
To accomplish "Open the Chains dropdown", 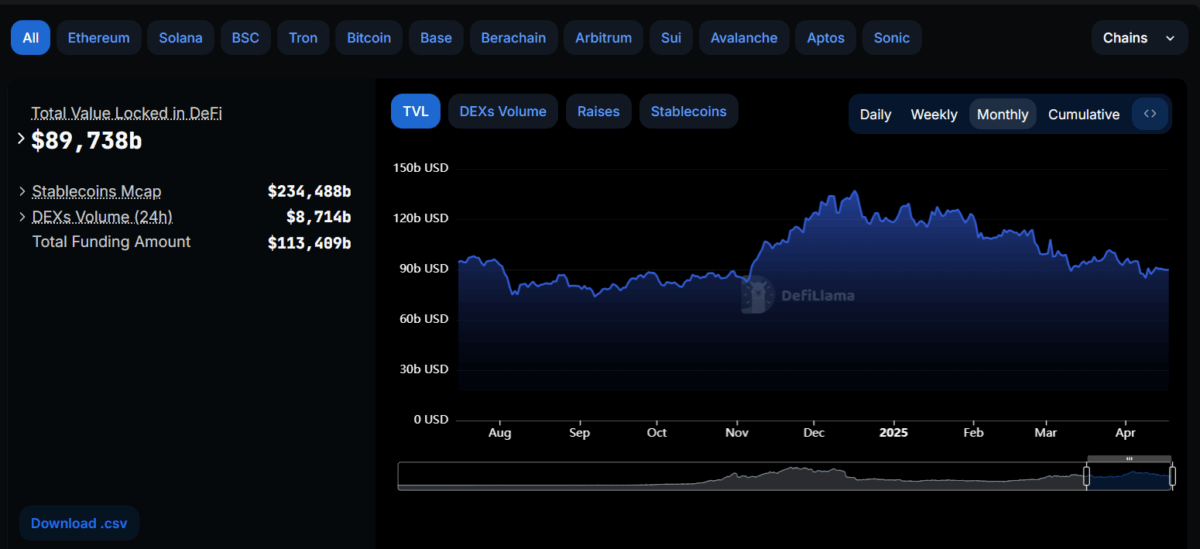I will (1138, 38).
